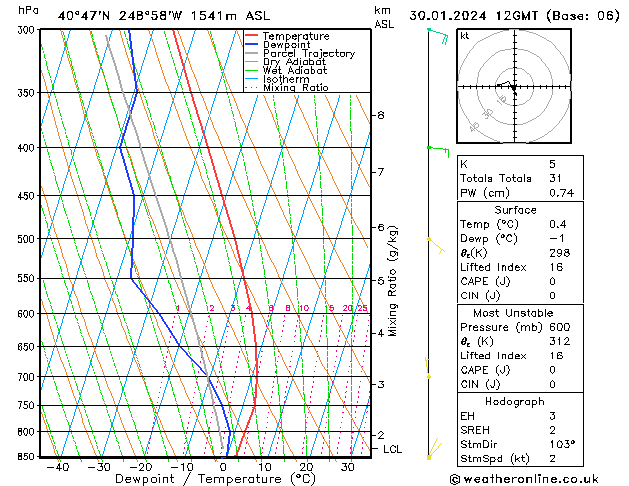This screenshot has height=486, width=629.
Task: Click the LCL marker label
Action: tap(392, 449)
